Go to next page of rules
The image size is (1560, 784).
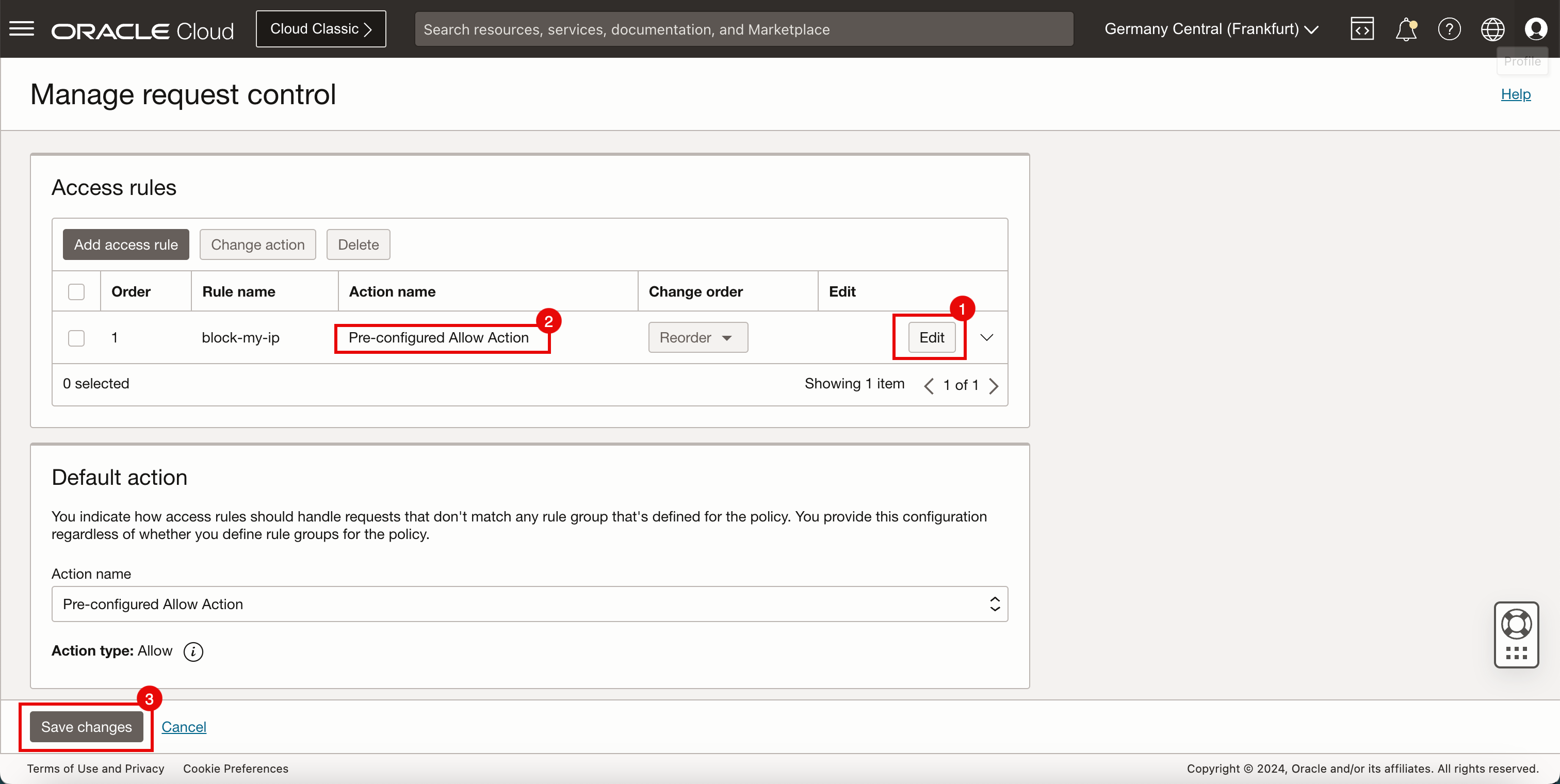[x=994, y=386]
